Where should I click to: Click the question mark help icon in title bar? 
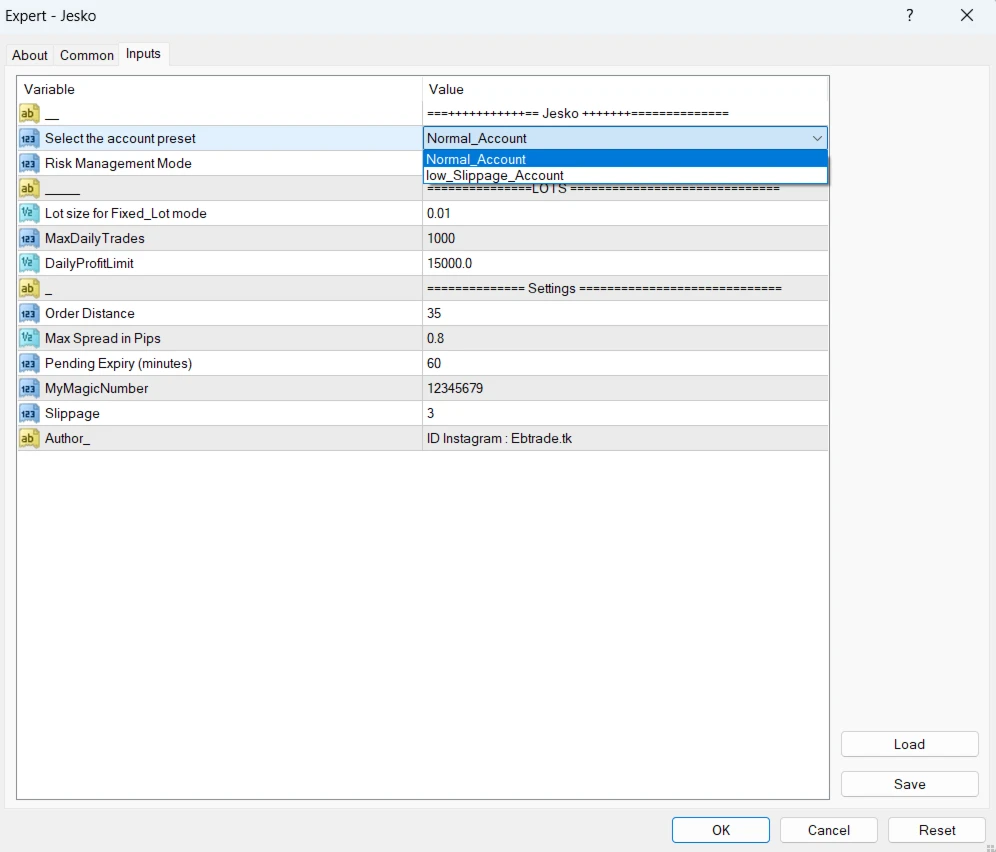coord(910,15)
